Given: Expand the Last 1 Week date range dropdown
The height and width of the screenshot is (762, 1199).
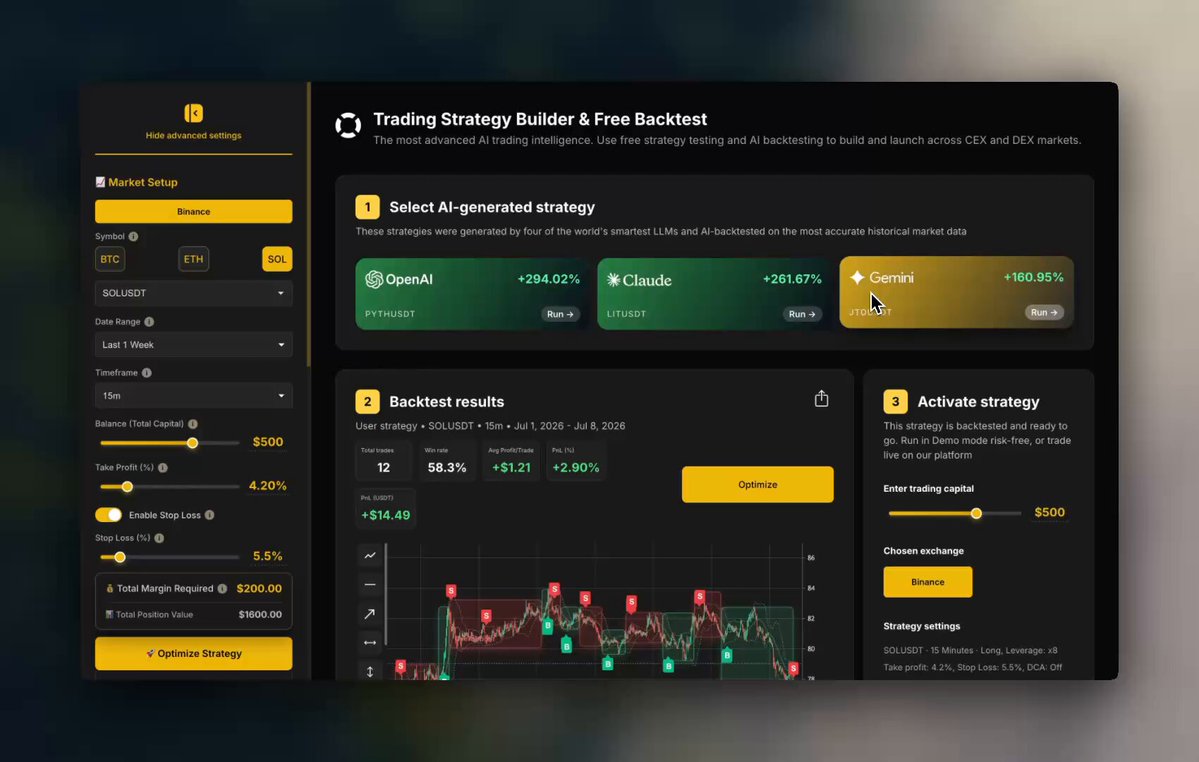Looking at the screenshot, I should pos(193,345).
